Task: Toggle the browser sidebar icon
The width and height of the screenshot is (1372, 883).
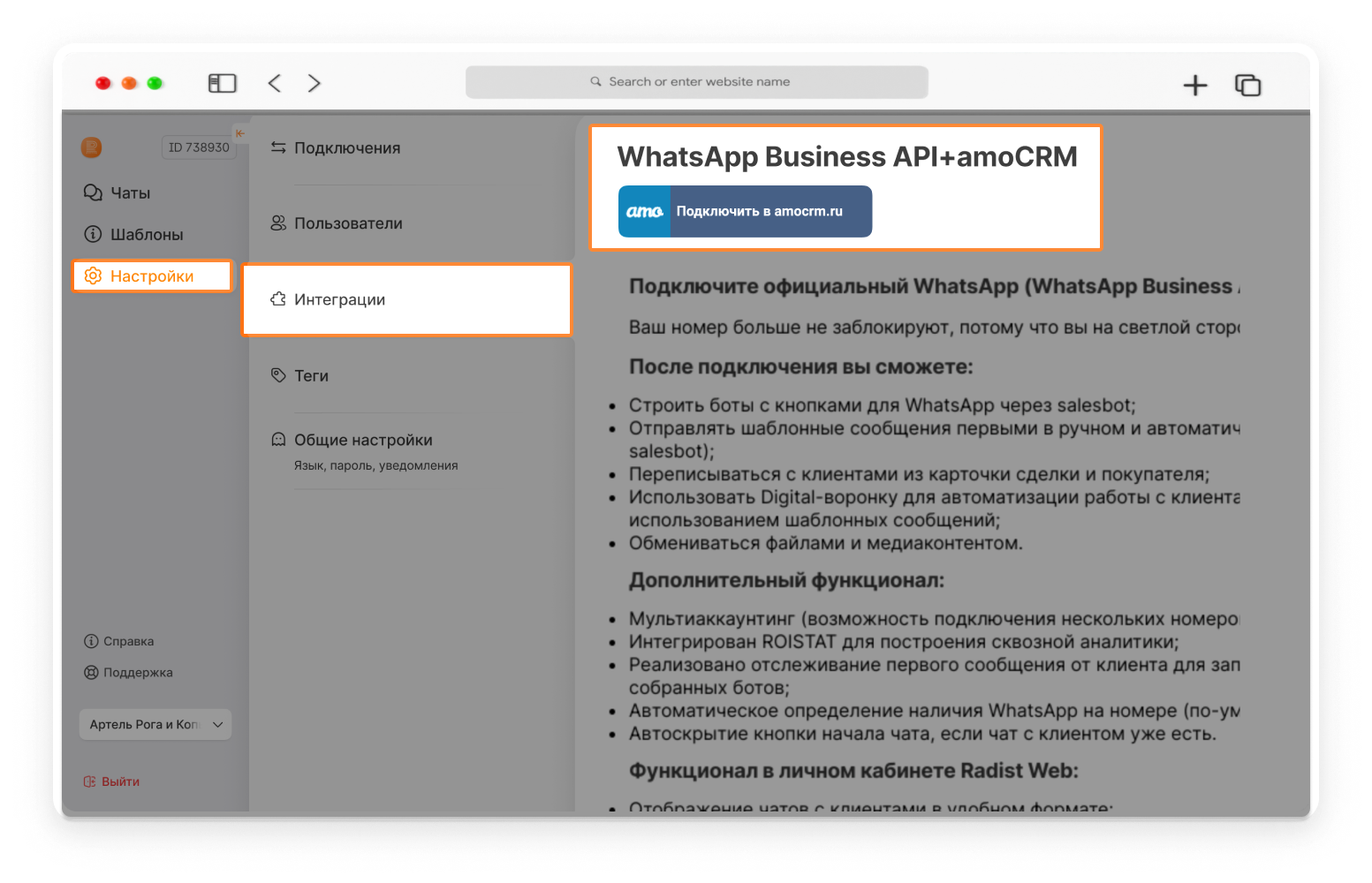Action: point(222,83)
